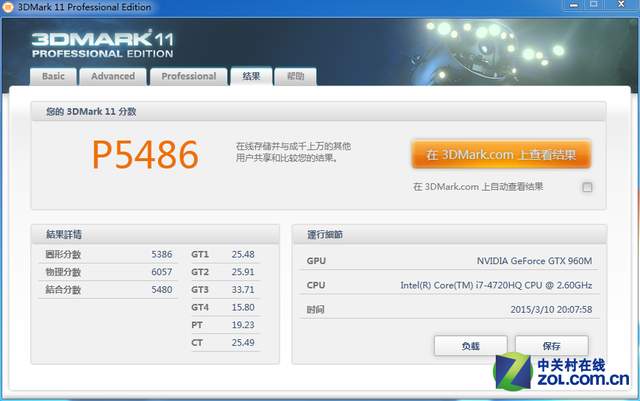
Task: Select the 结果 tab
Action: tap(251, 76)
